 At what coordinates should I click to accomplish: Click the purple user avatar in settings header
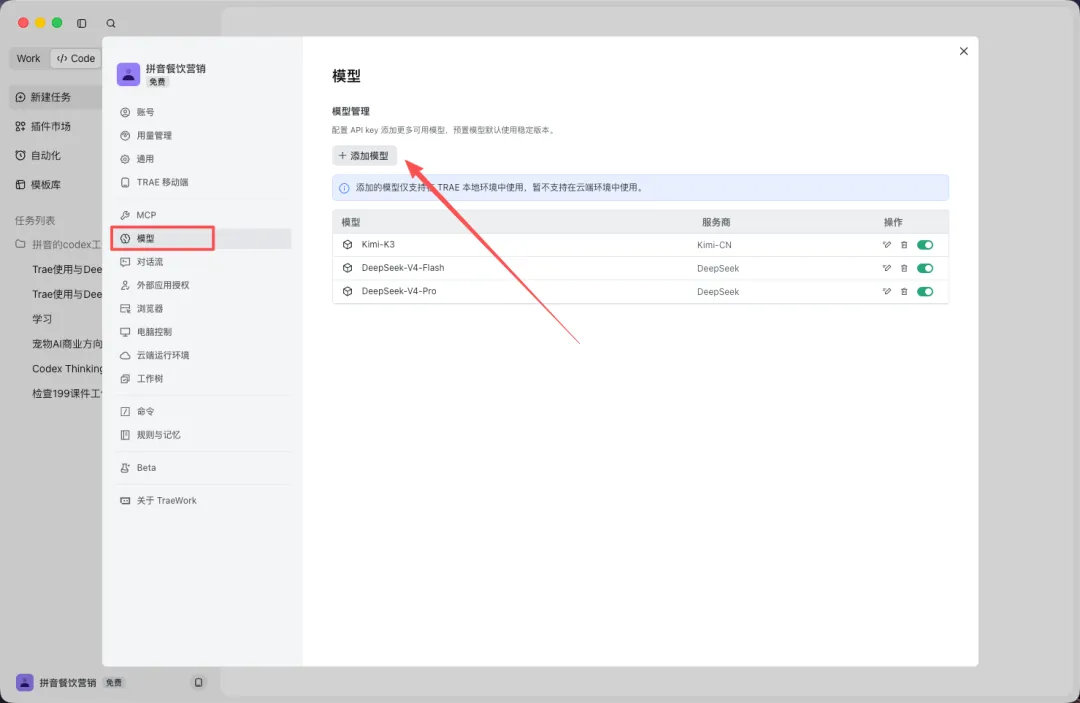(128, 74)
